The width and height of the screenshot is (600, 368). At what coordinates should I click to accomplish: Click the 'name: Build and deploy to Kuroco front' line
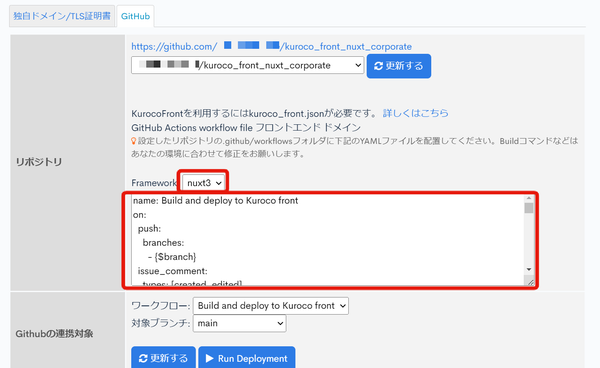(x=215, y=201)
